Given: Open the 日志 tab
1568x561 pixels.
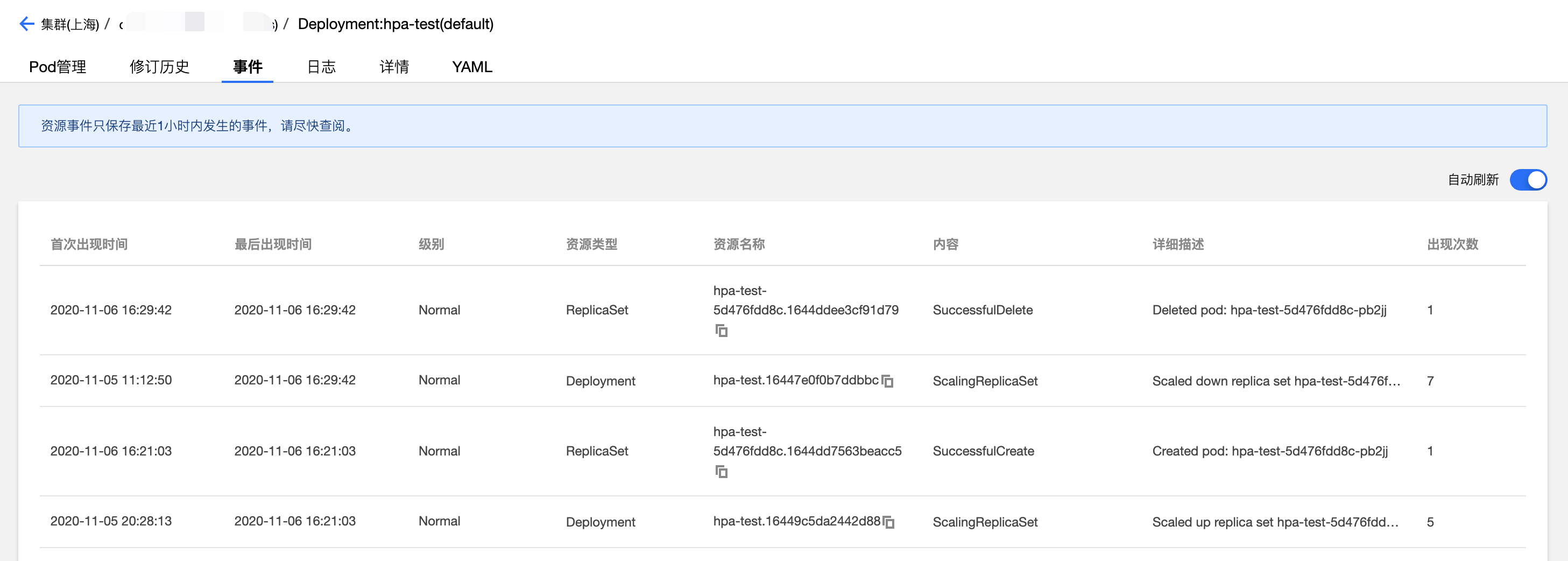Looking at the screenshot, I should coord(321,66).
